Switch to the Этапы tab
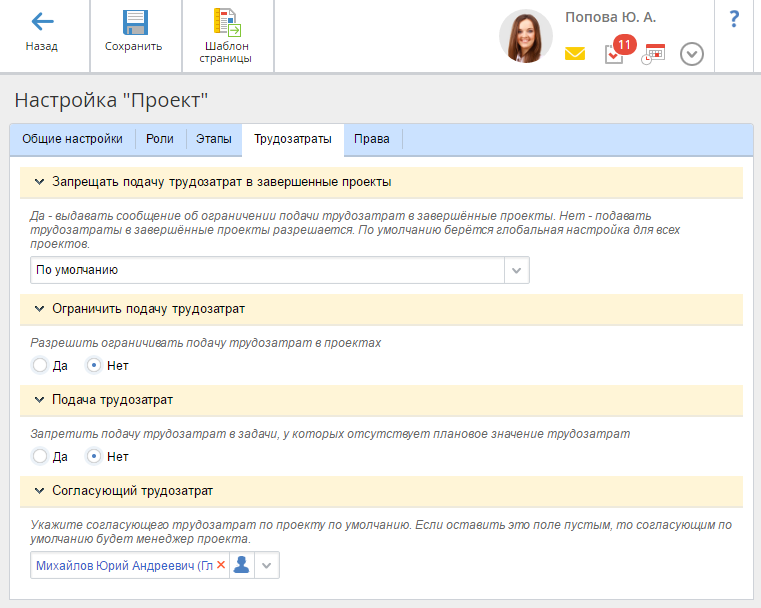The height and width of the screenshot is (608, 761). [213, 139]
